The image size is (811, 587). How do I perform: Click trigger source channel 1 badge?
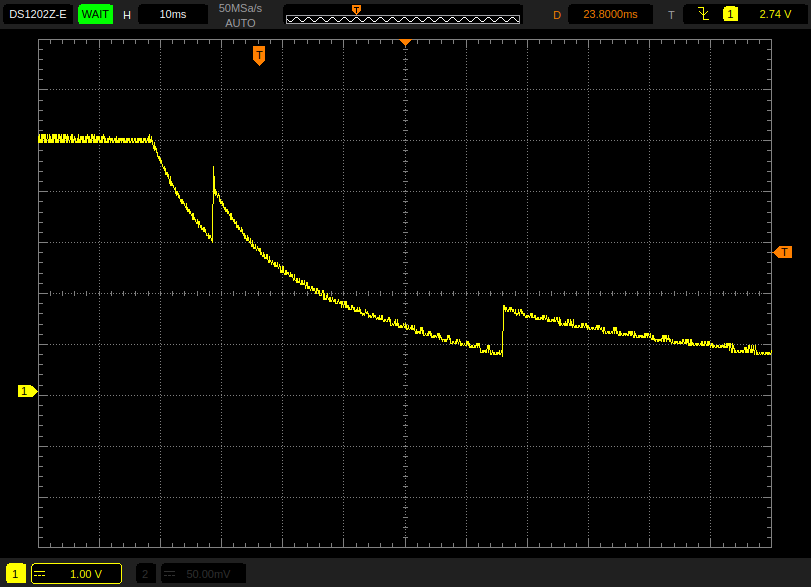tap(730, 14)
